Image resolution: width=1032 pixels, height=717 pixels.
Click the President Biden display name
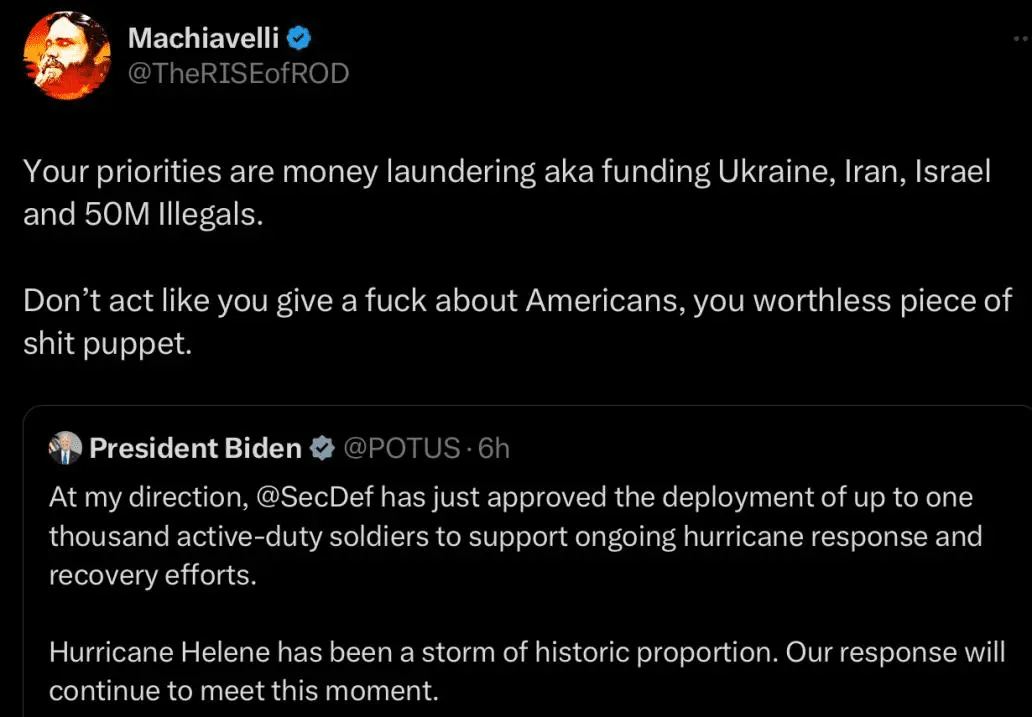(x=195, y=449)
